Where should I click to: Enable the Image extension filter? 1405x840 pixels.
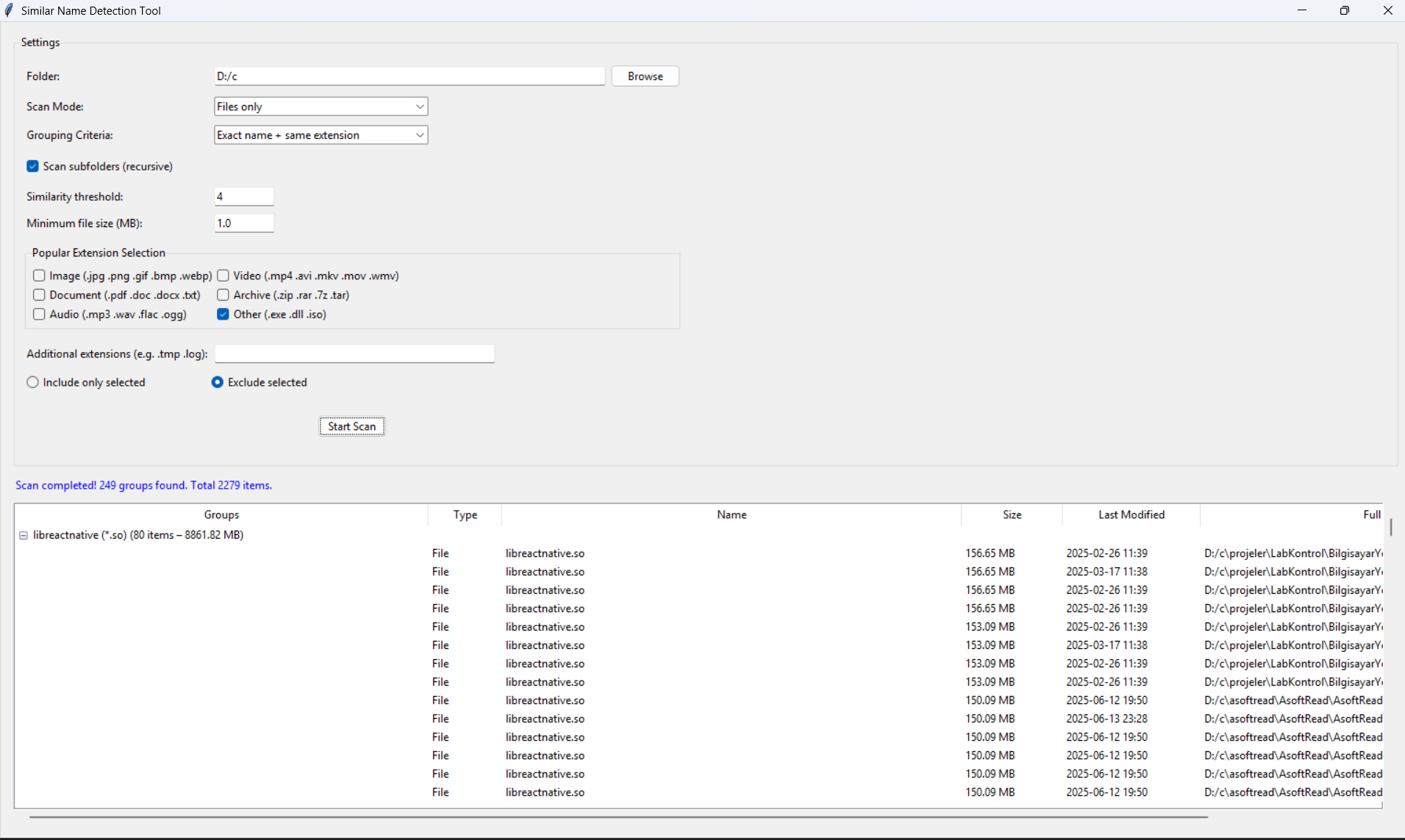pos(39,276)
